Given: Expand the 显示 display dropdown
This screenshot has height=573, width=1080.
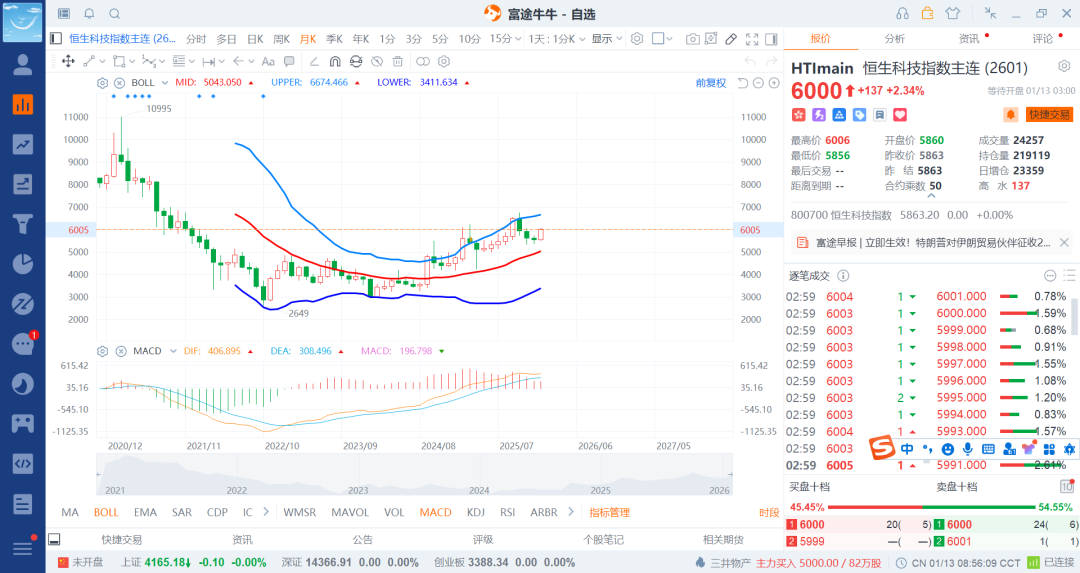Looking at the screenshot, I should [605, 39].
